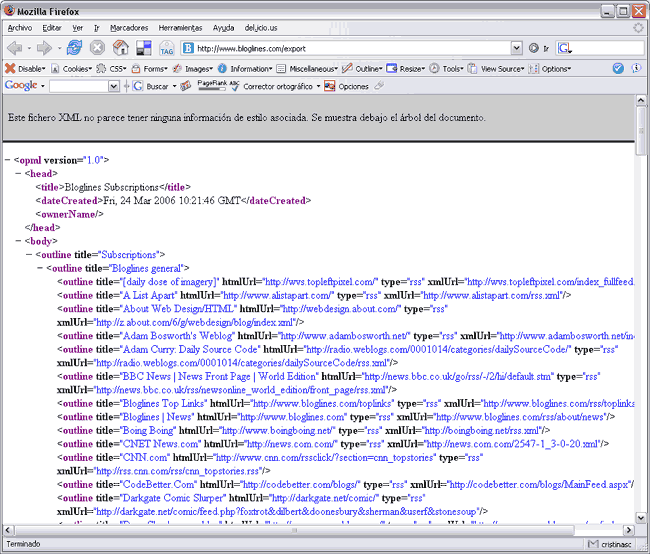Screen dimensions: 650x554
Task: Click the vertical scrollbar down arrow
Action: point(641,518)
